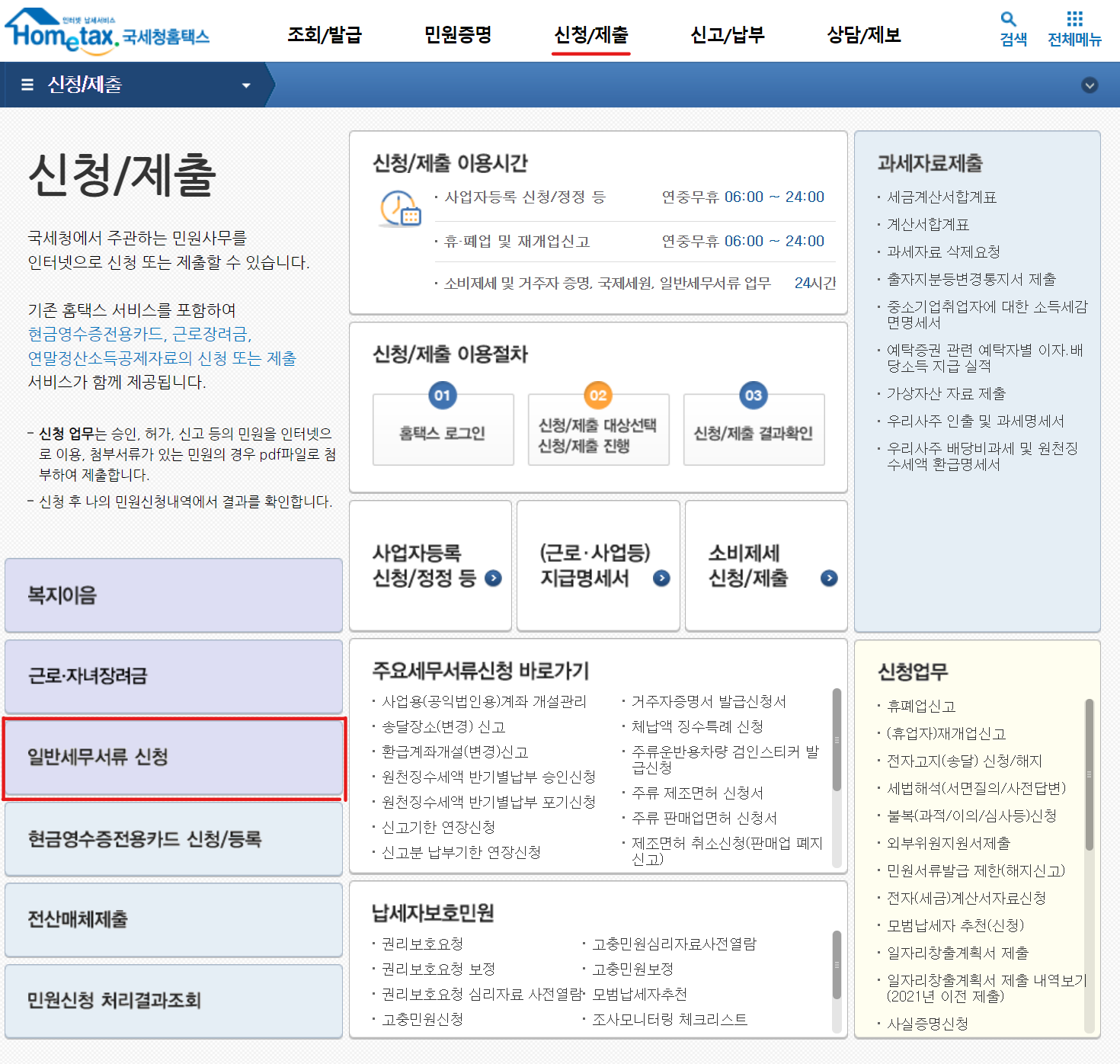Viewport: 1120px width, 1064px height.
Task: Select step 01 홈택스 로그인 box
Action: coord(443,431)
